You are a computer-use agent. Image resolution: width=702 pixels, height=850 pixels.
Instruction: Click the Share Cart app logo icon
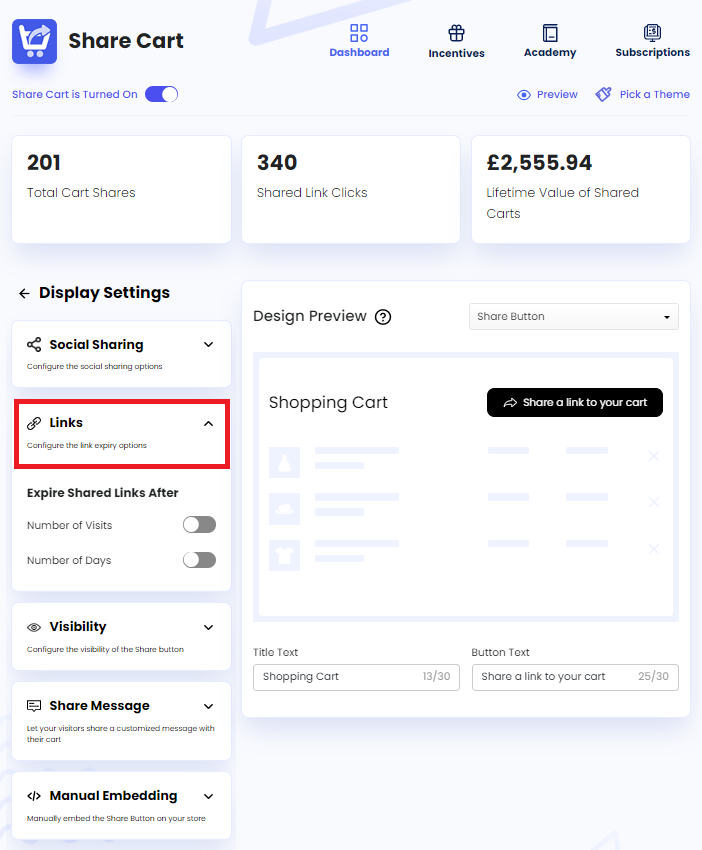[33, 41]
